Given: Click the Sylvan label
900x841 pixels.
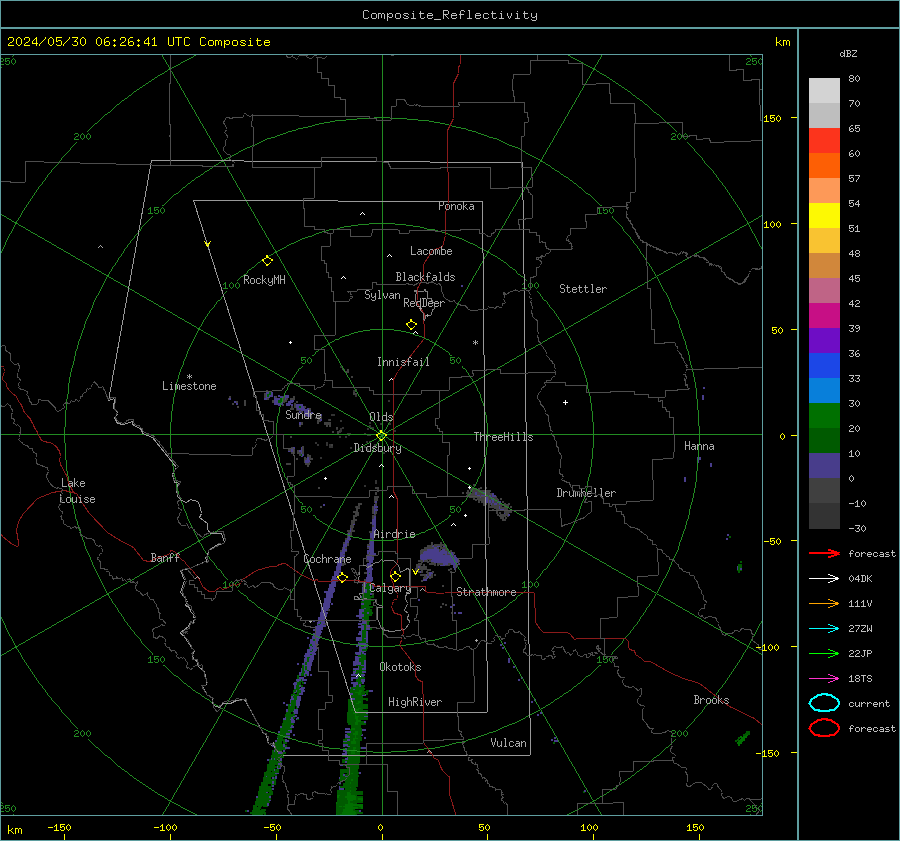Looking at the screenshot, I should point(382,295).
